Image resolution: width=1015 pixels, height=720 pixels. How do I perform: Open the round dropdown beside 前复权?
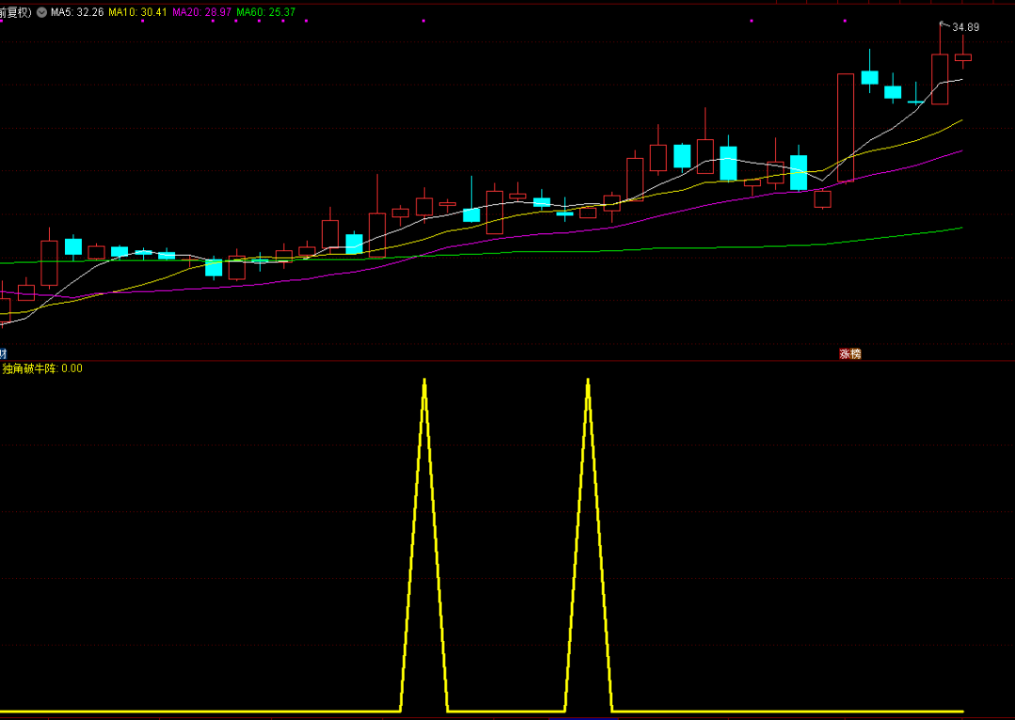tap(42, 12)
